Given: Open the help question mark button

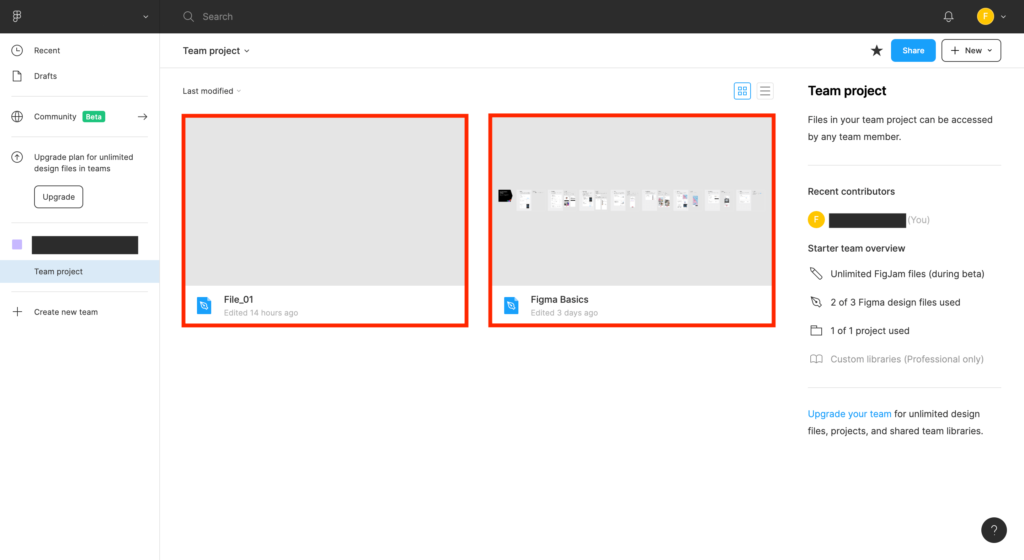Looking at the screenshot, I should 993,530.
